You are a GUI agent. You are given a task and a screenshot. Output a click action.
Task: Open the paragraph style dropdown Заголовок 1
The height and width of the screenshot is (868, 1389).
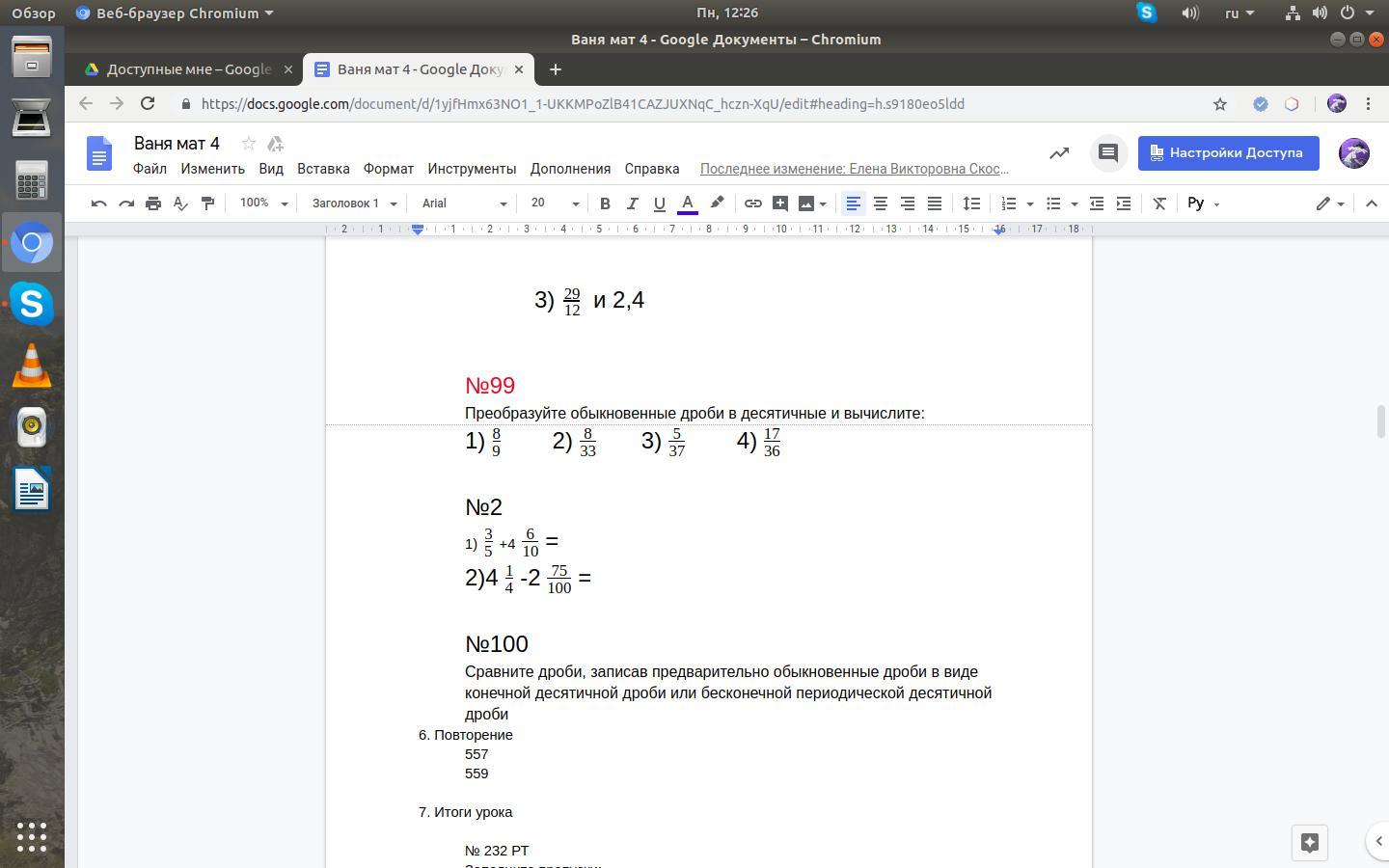(354, 203)
